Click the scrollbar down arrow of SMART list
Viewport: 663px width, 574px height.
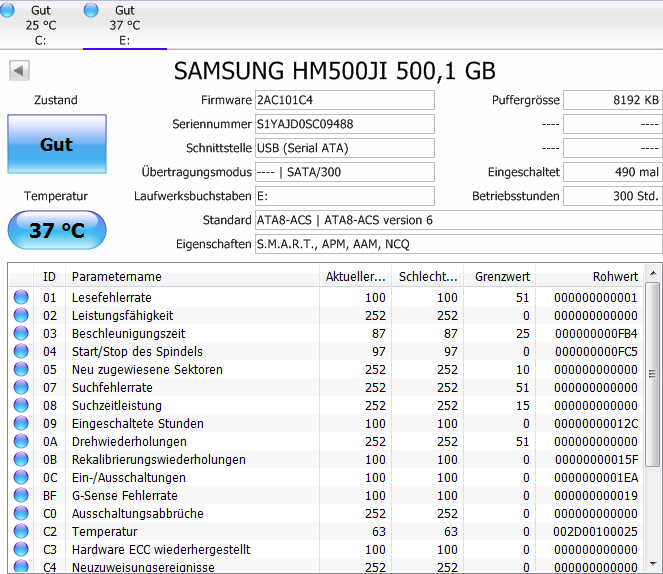(x=653, y=564)
